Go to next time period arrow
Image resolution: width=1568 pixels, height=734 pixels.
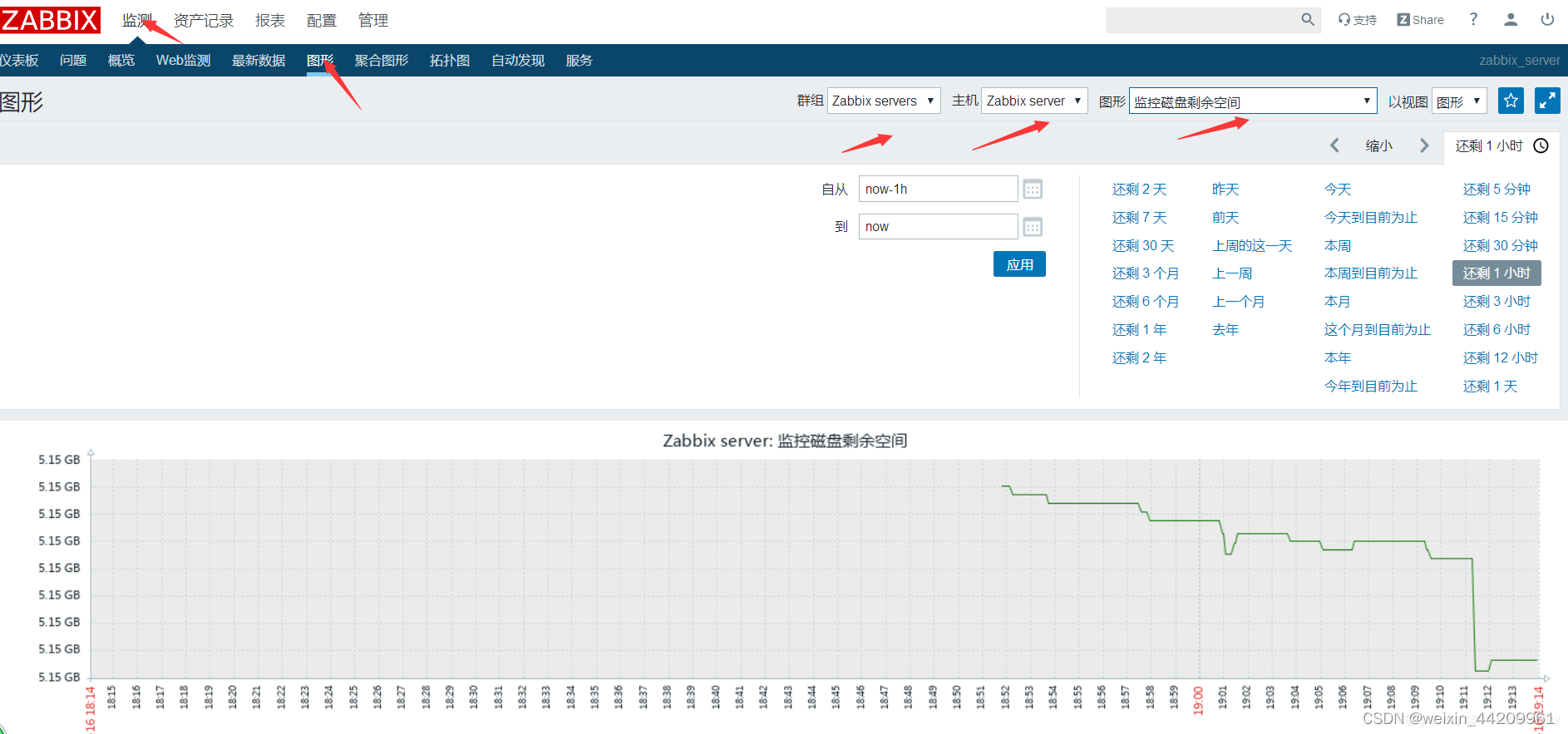(1424, 145)
